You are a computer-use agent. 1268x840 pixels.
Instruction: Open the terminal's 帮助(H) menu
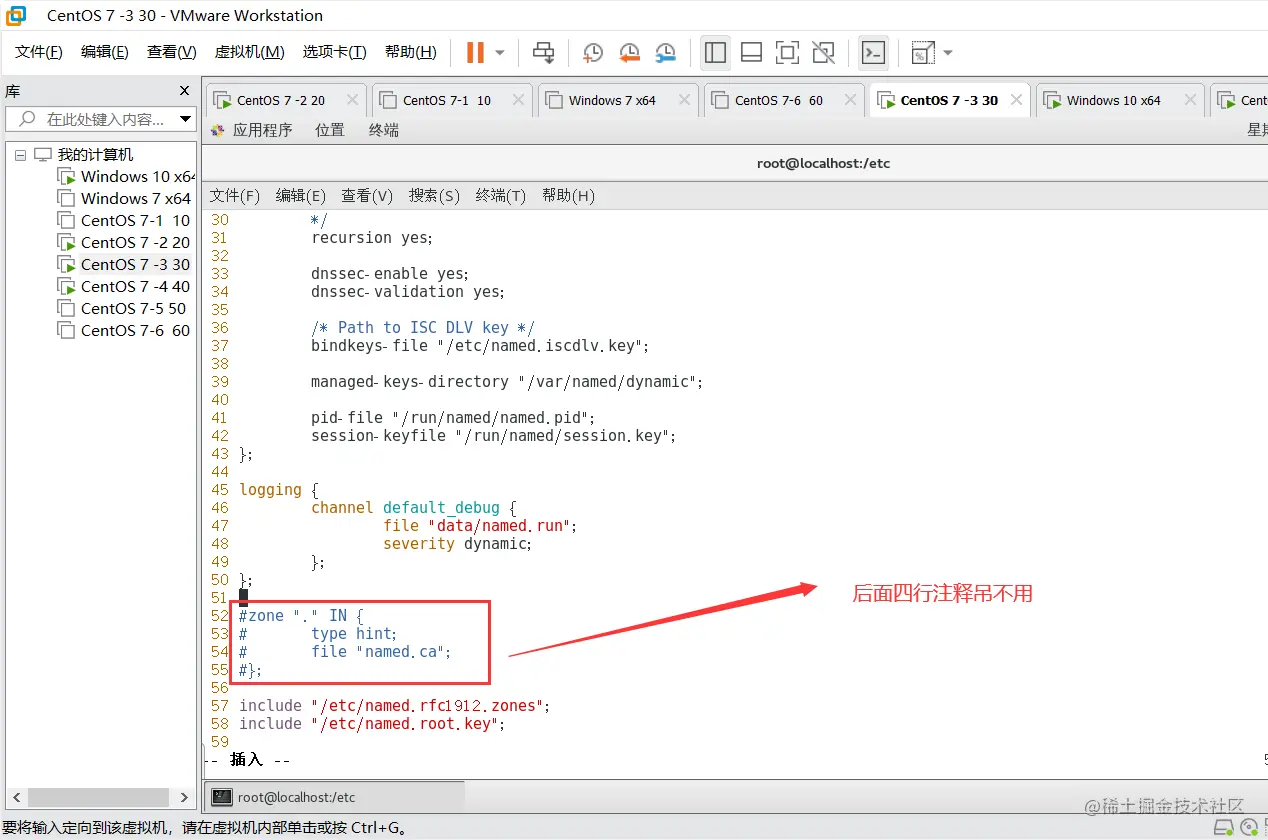pos(568,196)
